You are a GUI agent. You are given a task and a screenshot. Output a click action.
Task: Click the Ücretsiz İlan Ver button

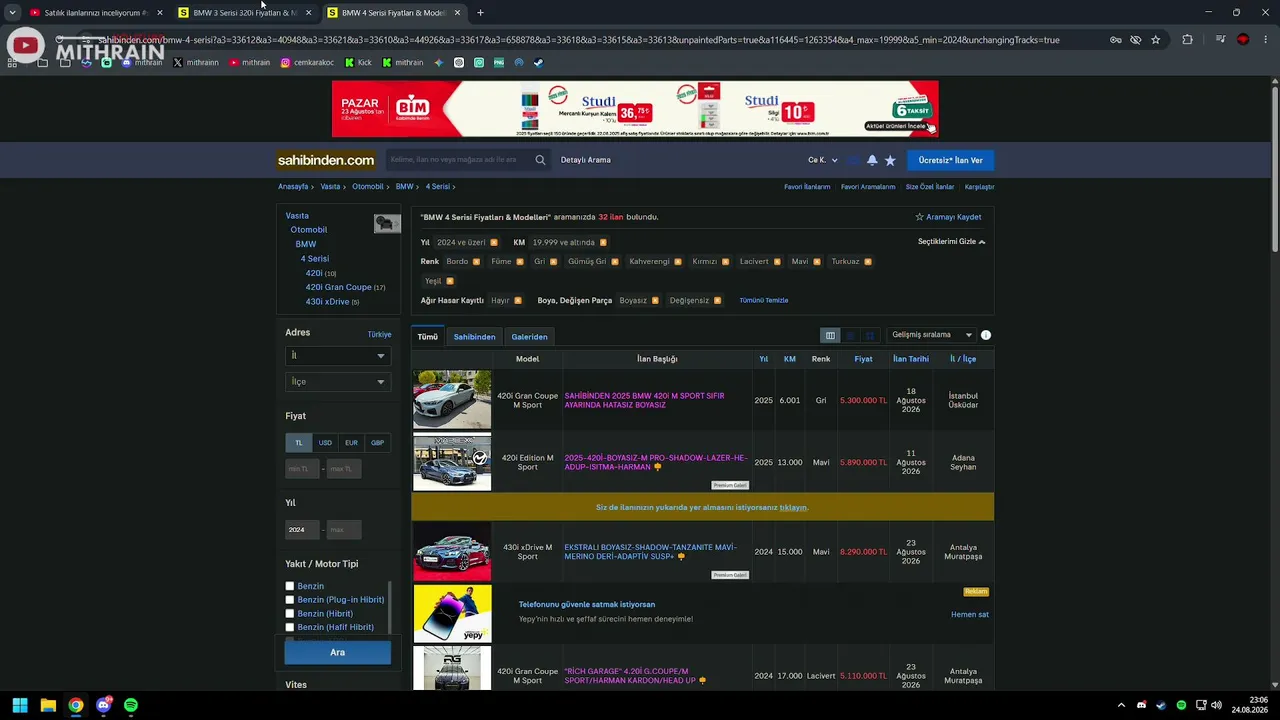[950, 160]
